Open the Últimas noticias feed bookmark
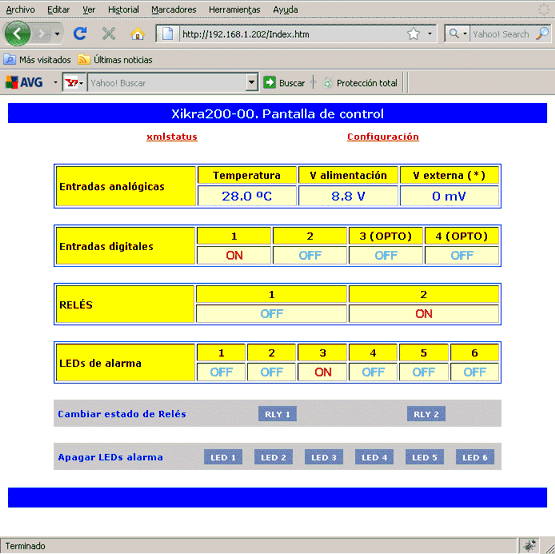Image resolution: width=555 pixels, height=554 pixels. click(115, 60)
